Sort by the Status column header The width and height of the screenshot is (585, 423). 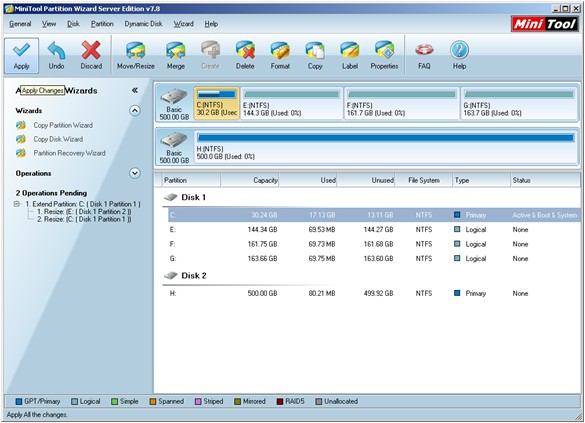pos(546,180)
